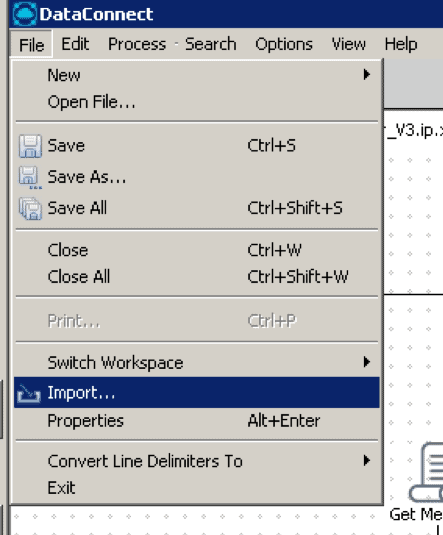Click the DataConnect app logo icon
Screen dimensions: 443x535
tap(24, 14)
